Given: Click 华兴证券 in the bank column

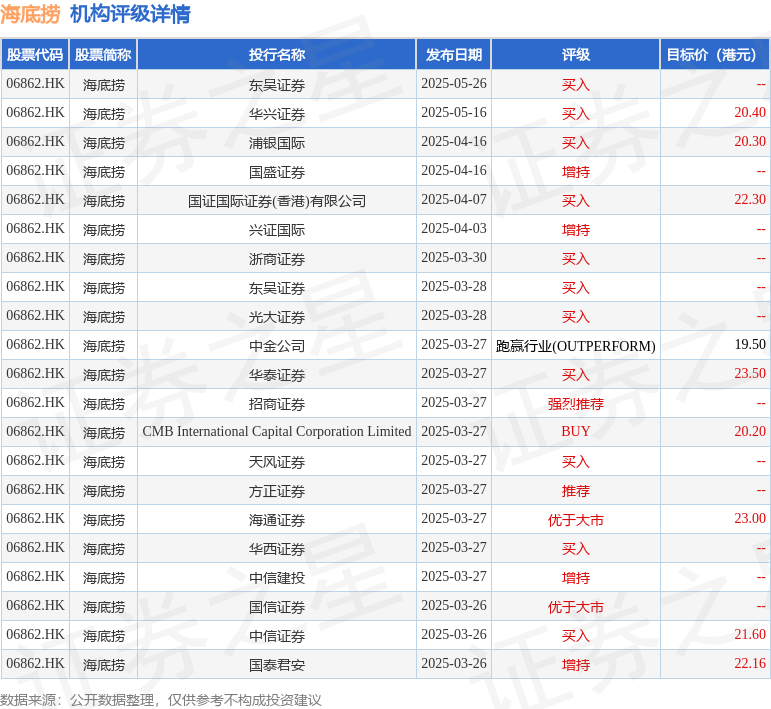Looking at the screenshot, I should tap(277, 114).
